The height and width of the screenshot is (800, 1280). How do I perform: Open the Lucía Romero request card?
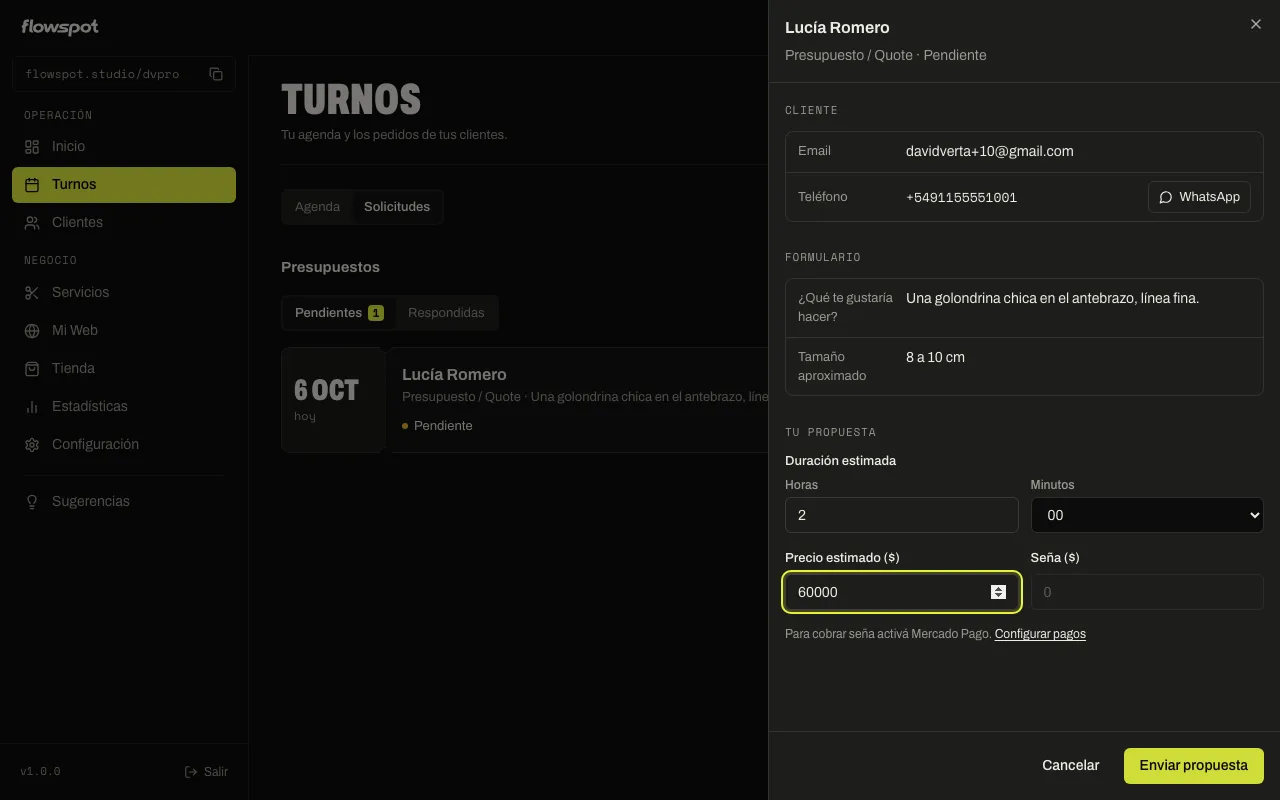[x=525, y=400]
